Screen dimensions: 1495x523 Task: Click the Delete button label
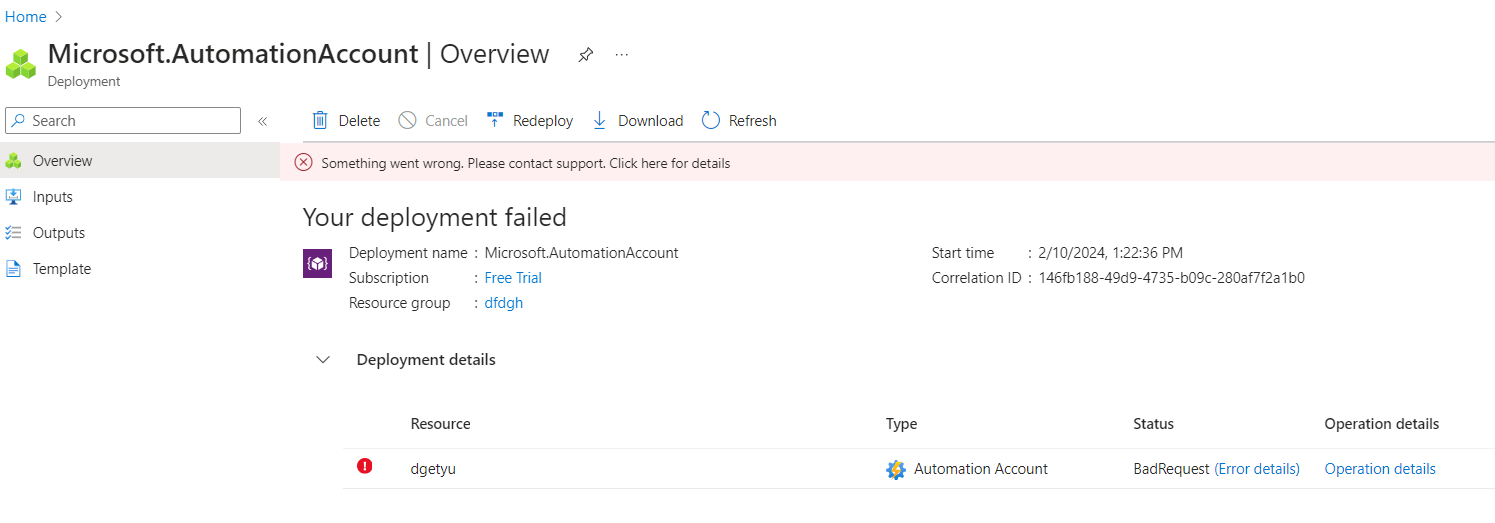359,121
